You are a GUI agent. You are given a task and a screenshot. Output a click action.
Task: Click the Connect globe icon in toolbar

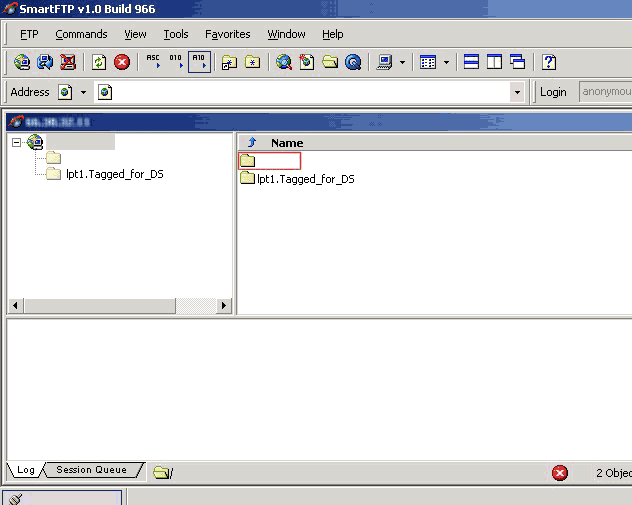point(21,62)
